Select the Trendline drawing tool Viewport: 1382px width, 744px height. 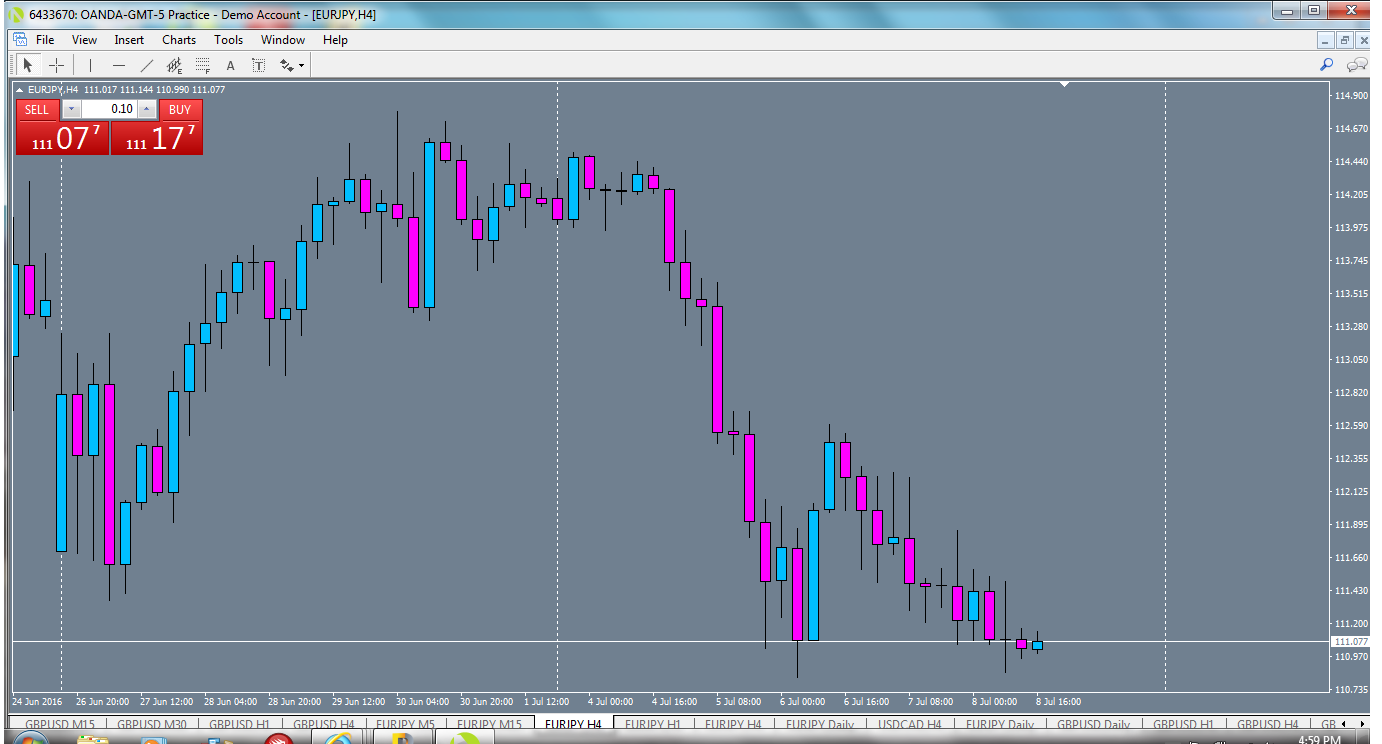[x=145, y=65]
